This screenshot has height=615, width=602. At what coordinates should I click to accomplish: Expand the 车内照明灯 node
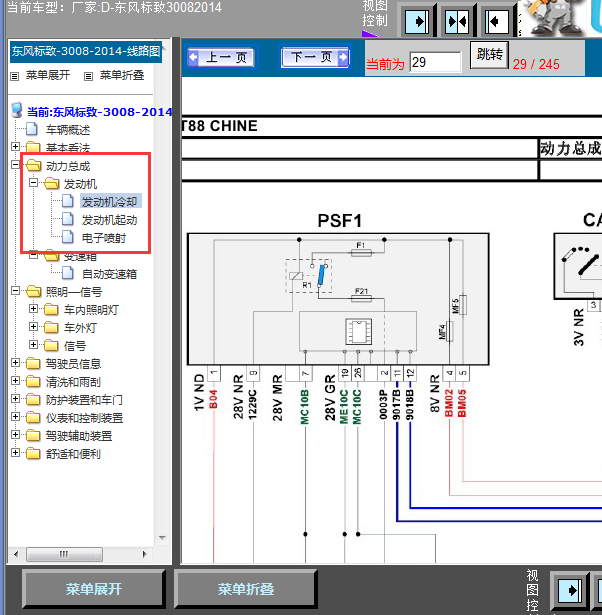pos(33,309)
